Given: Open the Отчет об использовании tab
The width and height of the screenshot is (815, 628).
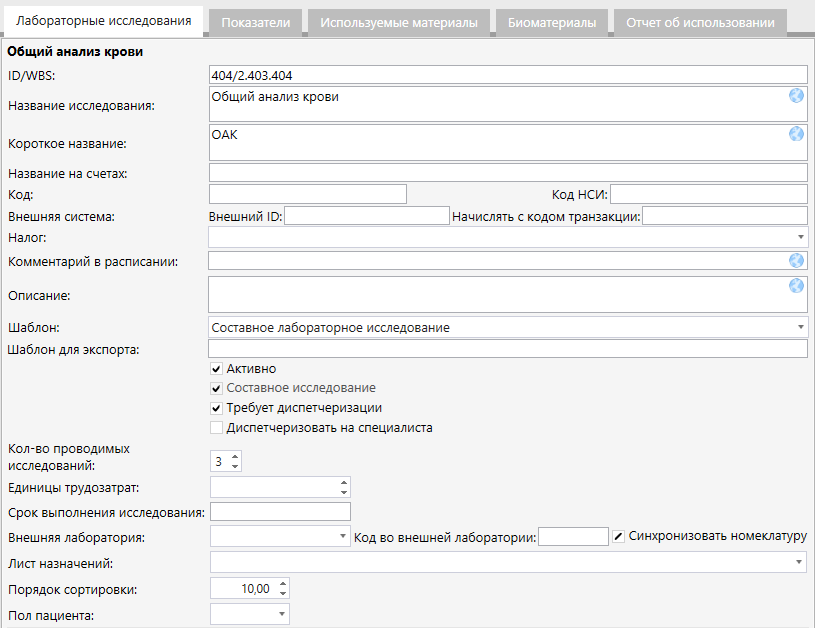Looking at the screenshot, I should click(700, 22).
